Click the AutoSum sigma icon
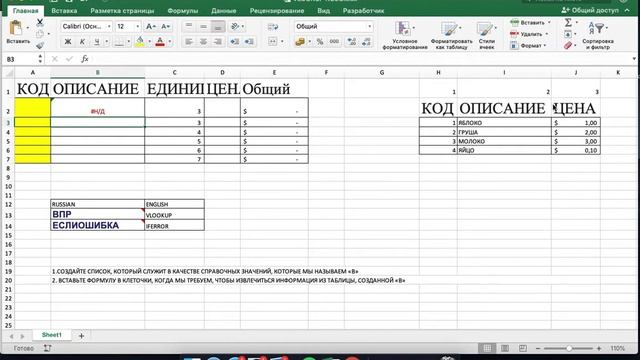 (x=568, y=23)
